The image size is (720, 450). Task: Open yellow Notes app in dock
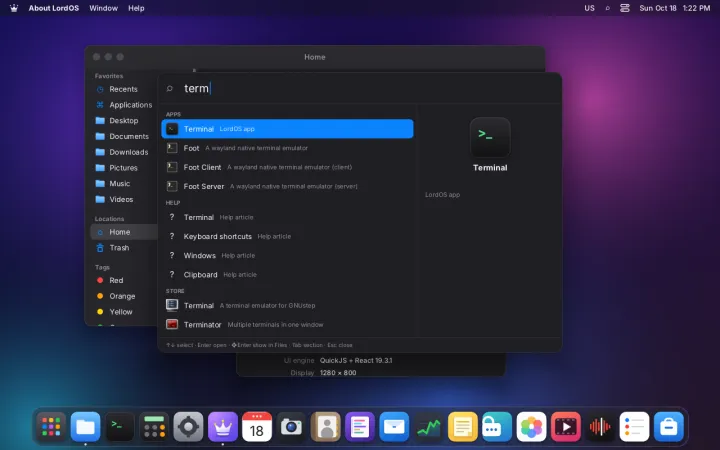(x=462, y=427)
